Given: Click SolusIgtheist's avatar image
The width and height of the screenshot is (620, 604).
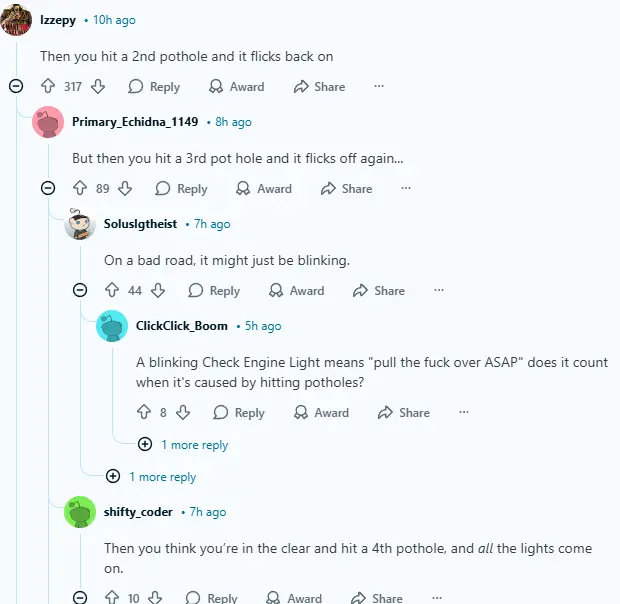Looking at the screenshot, I should (80, 224).
